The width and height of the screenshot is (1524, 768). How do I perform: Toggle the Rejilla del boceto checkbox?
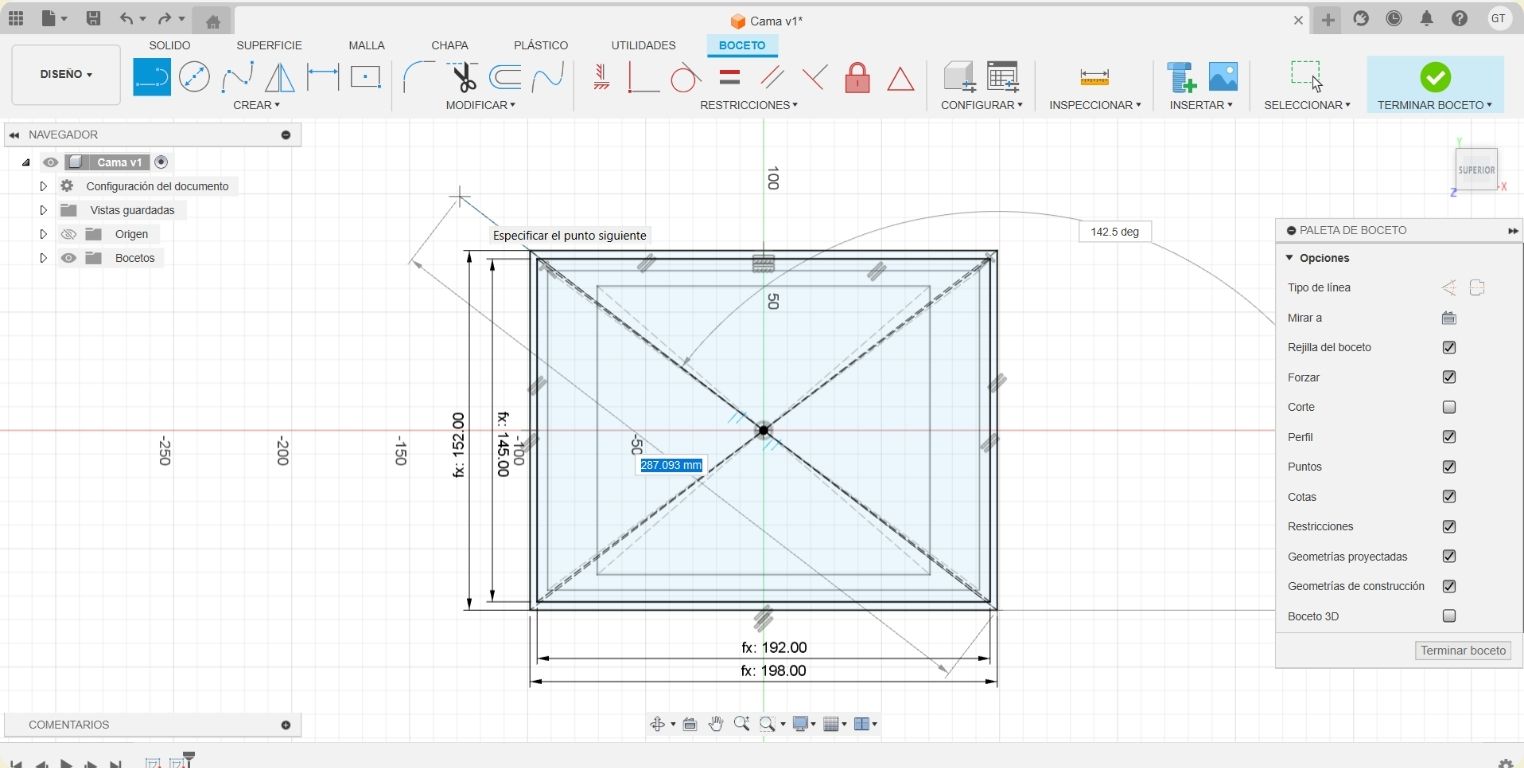pyautogui.click(x=1449, y=347)
